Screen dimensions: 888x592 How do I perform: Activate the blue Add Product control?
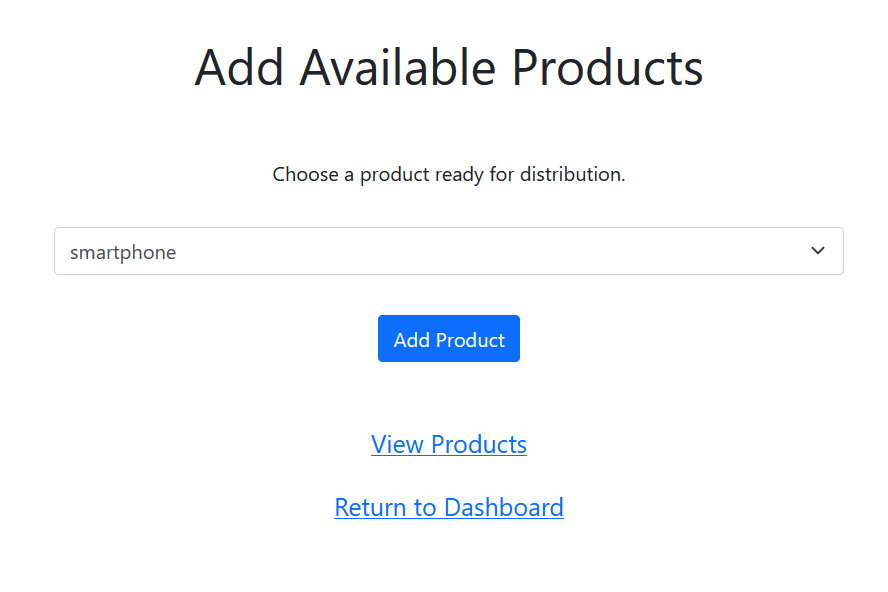point(448,338)
